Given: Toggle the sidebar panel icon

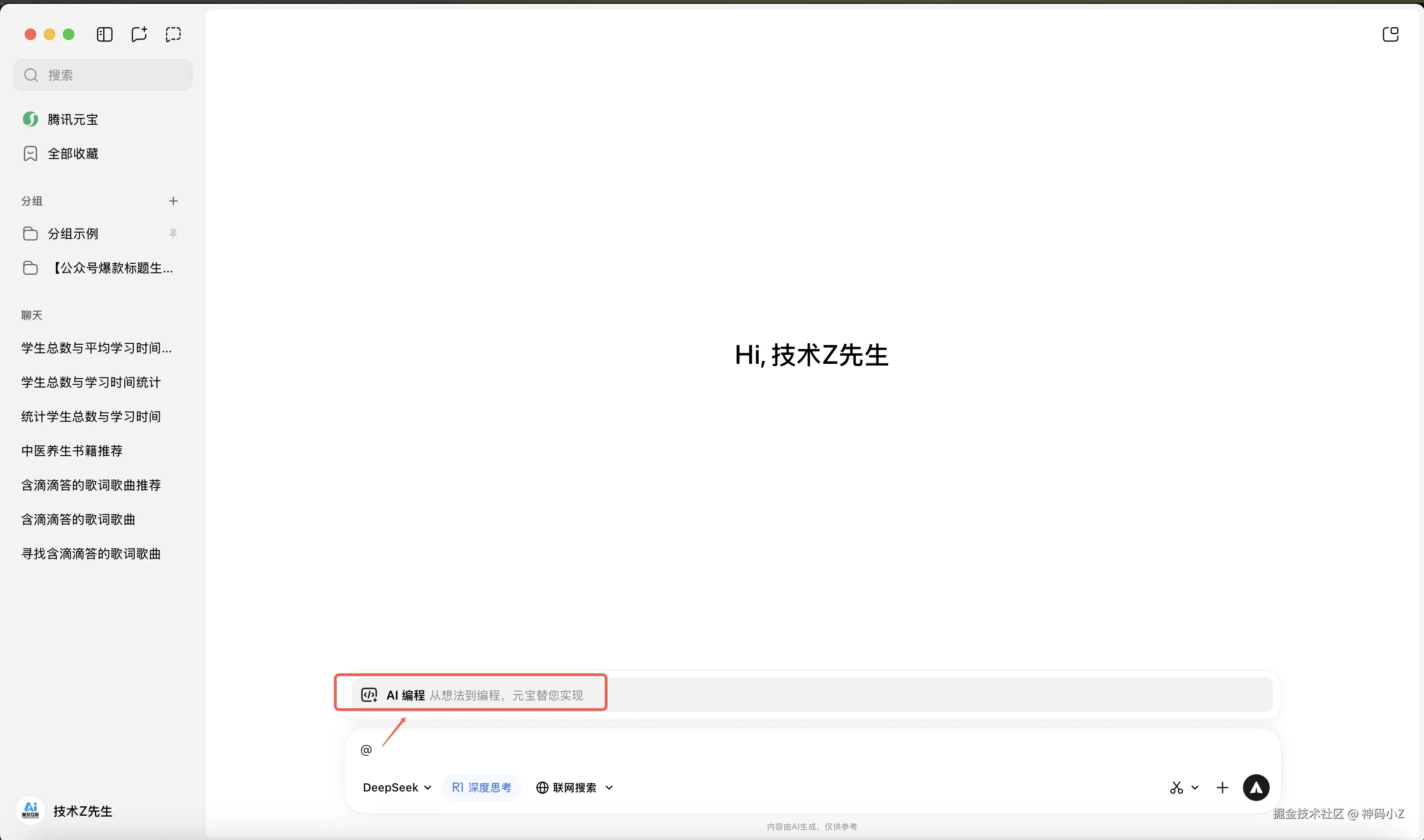Looking at the screenshot, I should point(105,35).
